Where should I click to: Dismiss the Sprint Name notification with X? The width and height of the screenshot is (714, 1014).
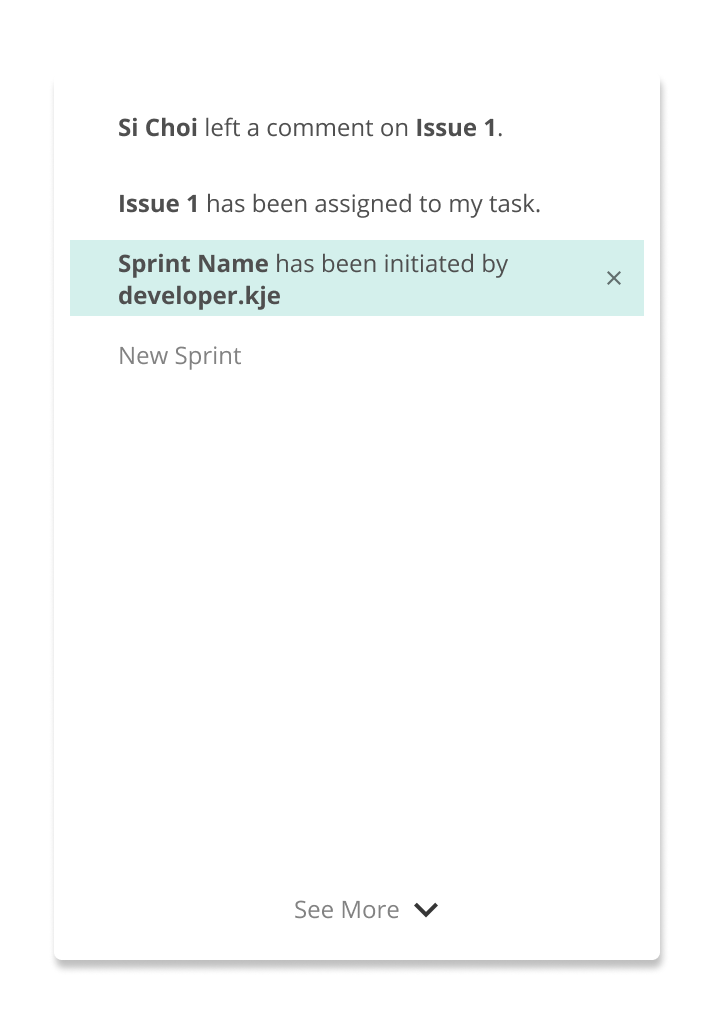[x=613, y=278]
